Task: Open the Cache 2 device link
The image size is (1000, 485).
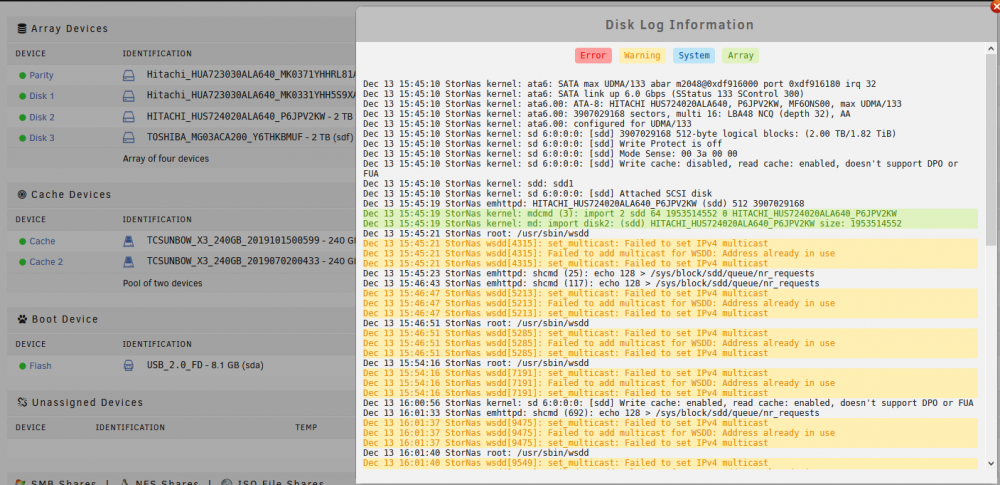Action: pyautogui.click(x=47, y=262)
